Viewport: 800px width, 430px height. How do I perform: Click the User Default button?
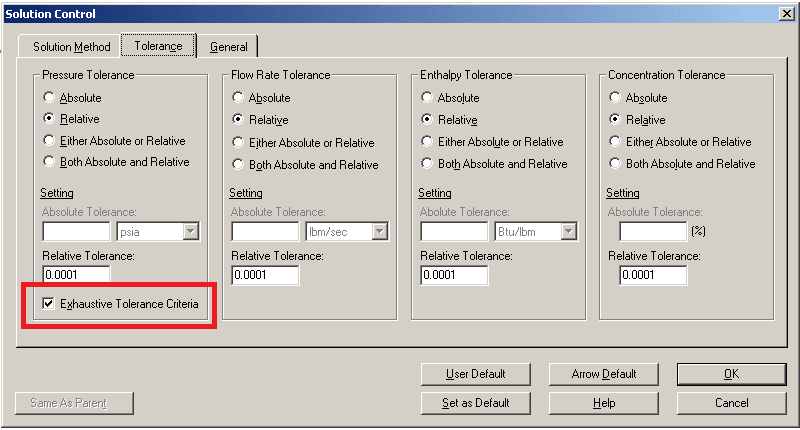click(476, 374)
